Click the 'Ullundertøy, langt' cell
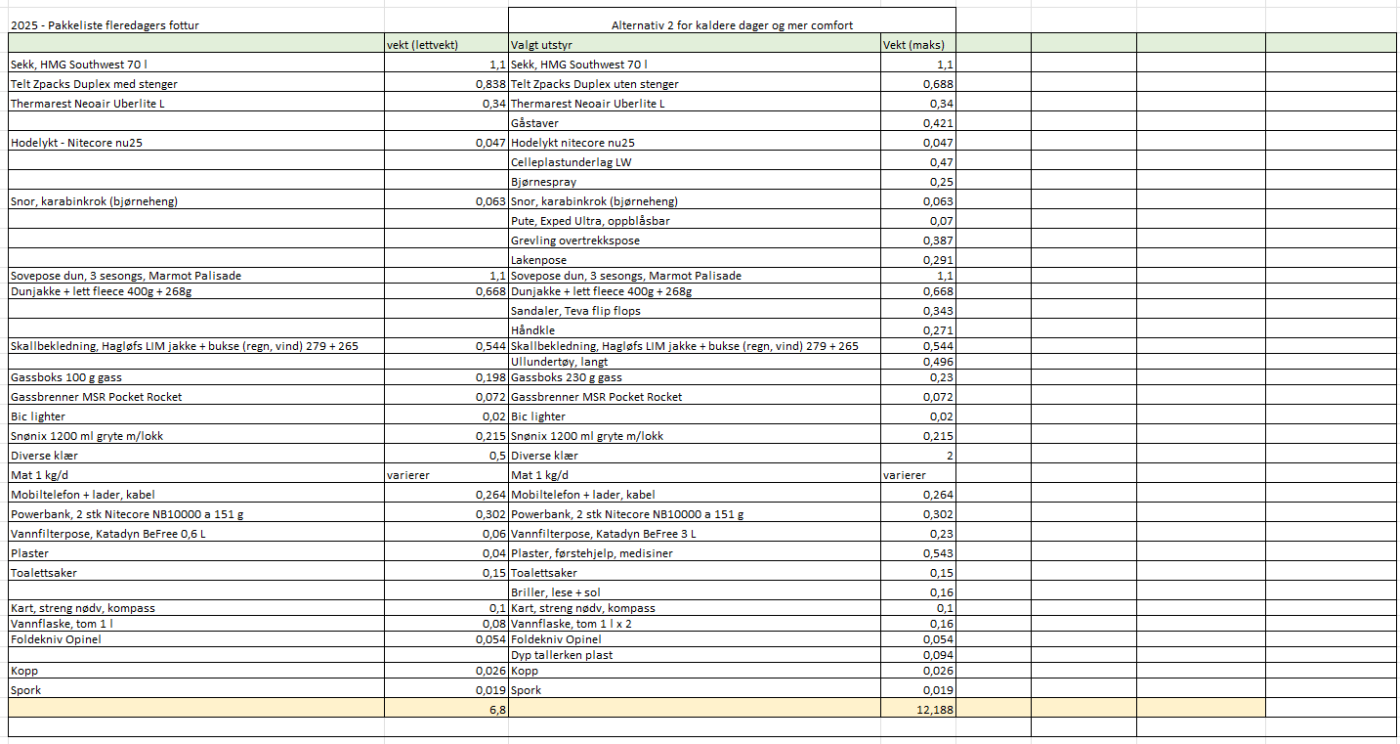Screen dimensions: 1400x744 tap(694, 361)
